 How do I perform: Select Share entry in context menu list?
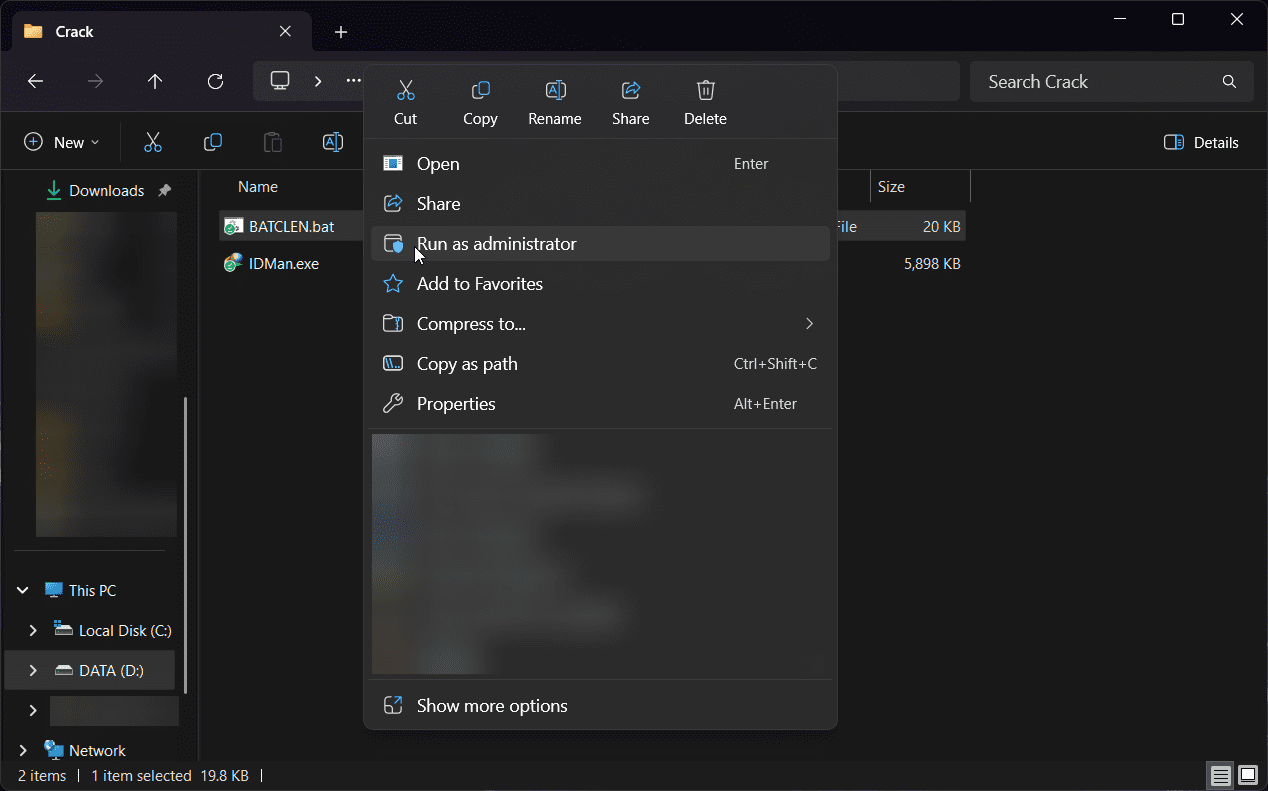tap(600, 204)
